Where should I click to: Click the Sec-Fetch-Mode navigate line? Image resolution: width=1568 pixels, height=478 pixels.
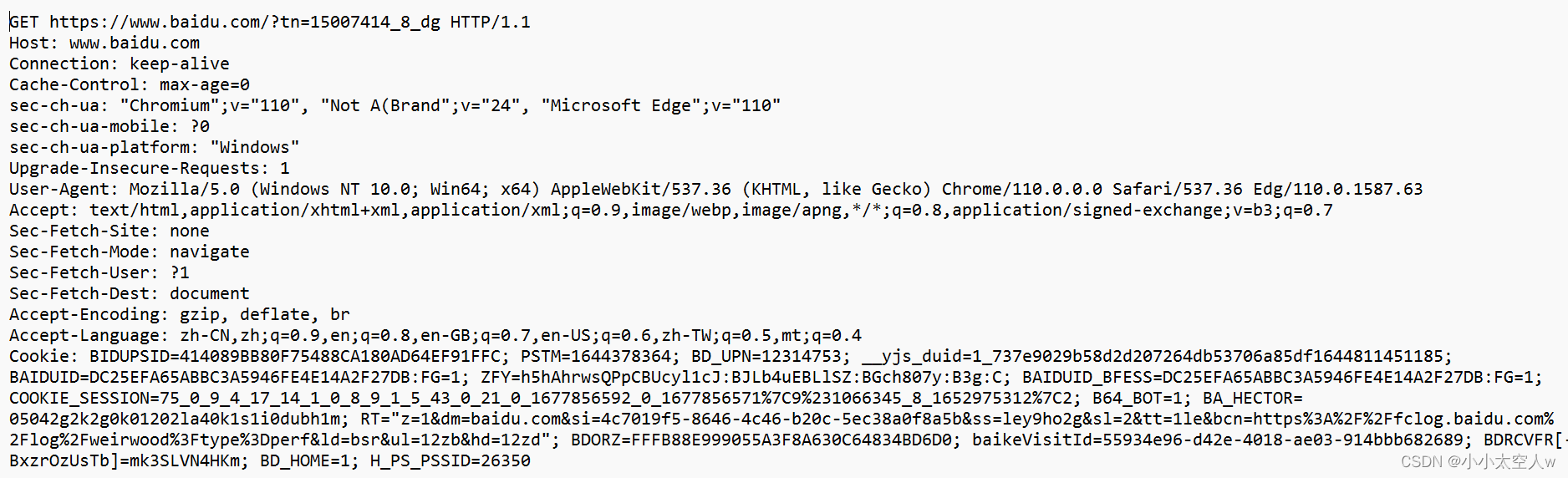click(x=130, y=252)
